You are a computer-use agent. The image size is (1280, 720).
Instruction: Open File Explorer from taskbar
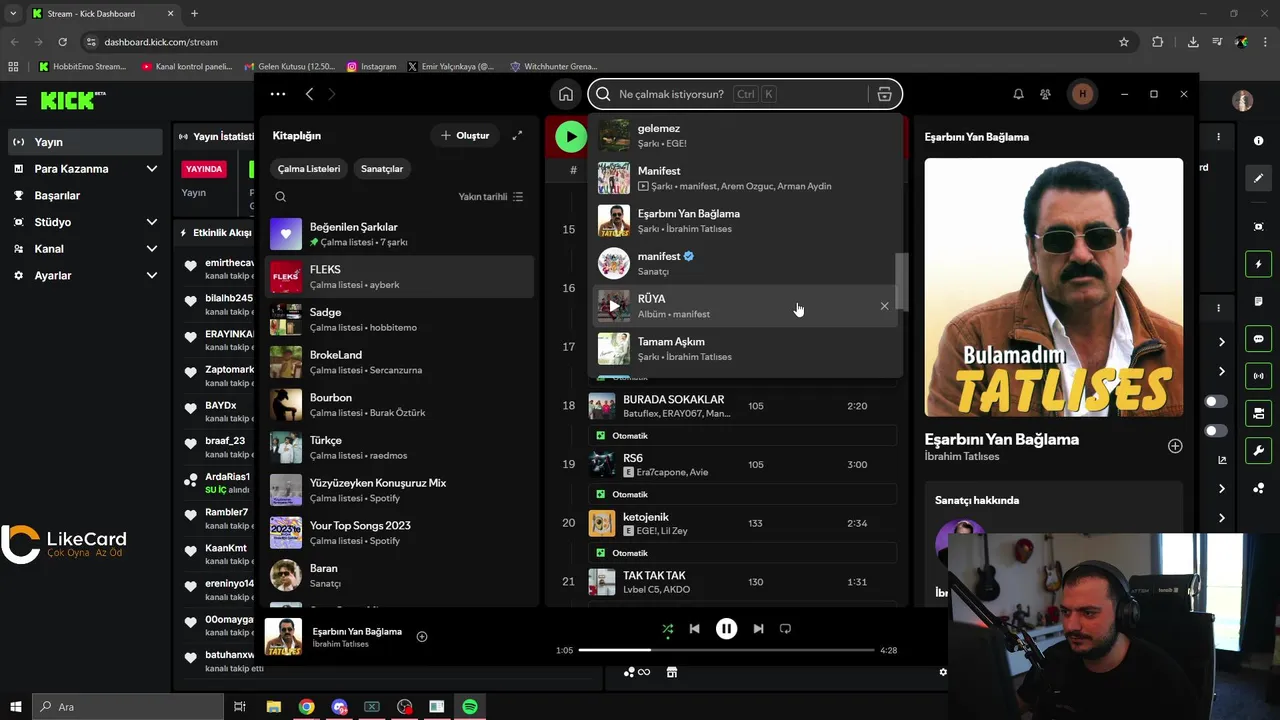tap(274, 707)
